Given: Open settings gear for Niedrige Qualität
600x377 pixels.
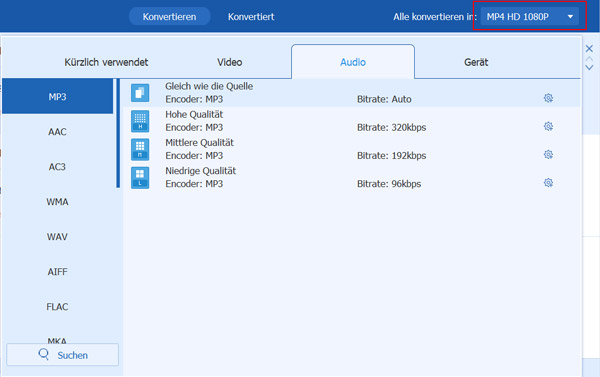Looking at the screenshot, I should 548,183.
